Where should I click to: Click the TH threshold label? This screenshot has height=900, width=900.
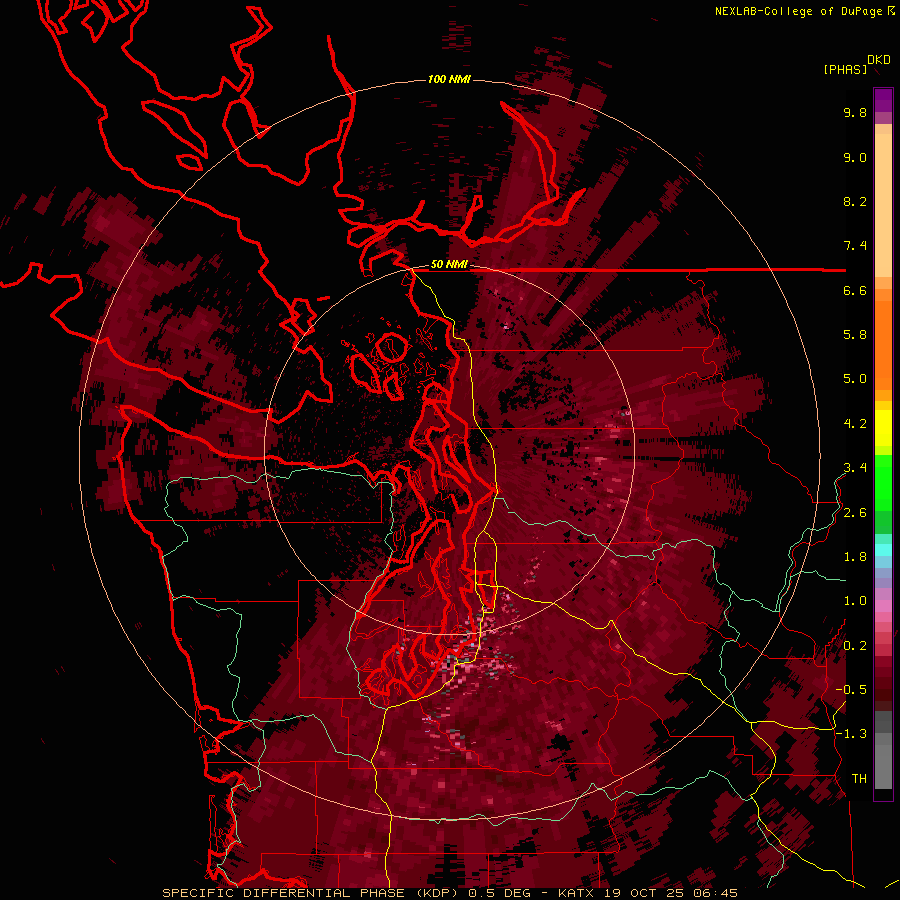859,779
